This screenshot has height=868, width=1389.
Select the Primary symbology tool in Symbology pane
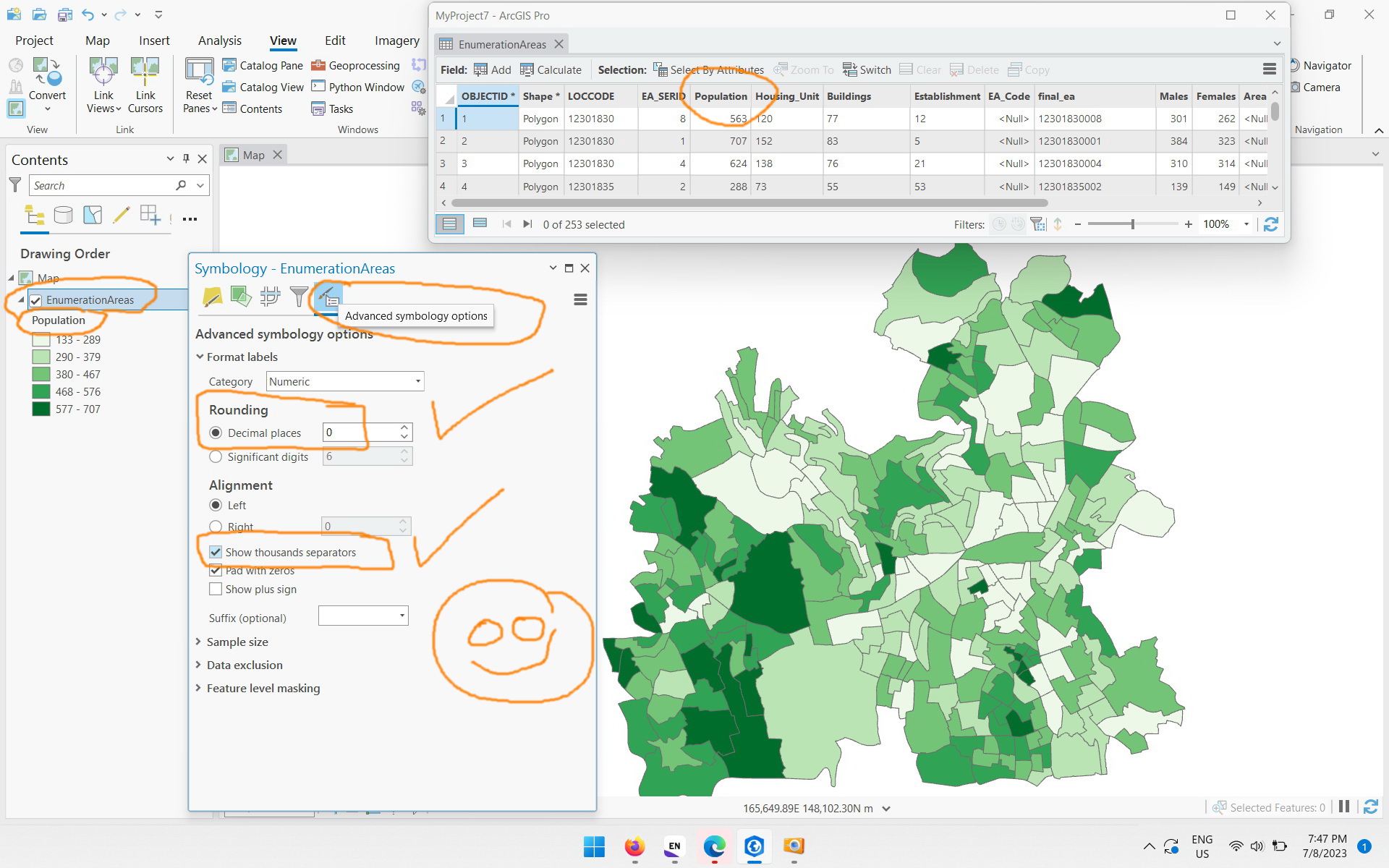click(x=213, y=297)
